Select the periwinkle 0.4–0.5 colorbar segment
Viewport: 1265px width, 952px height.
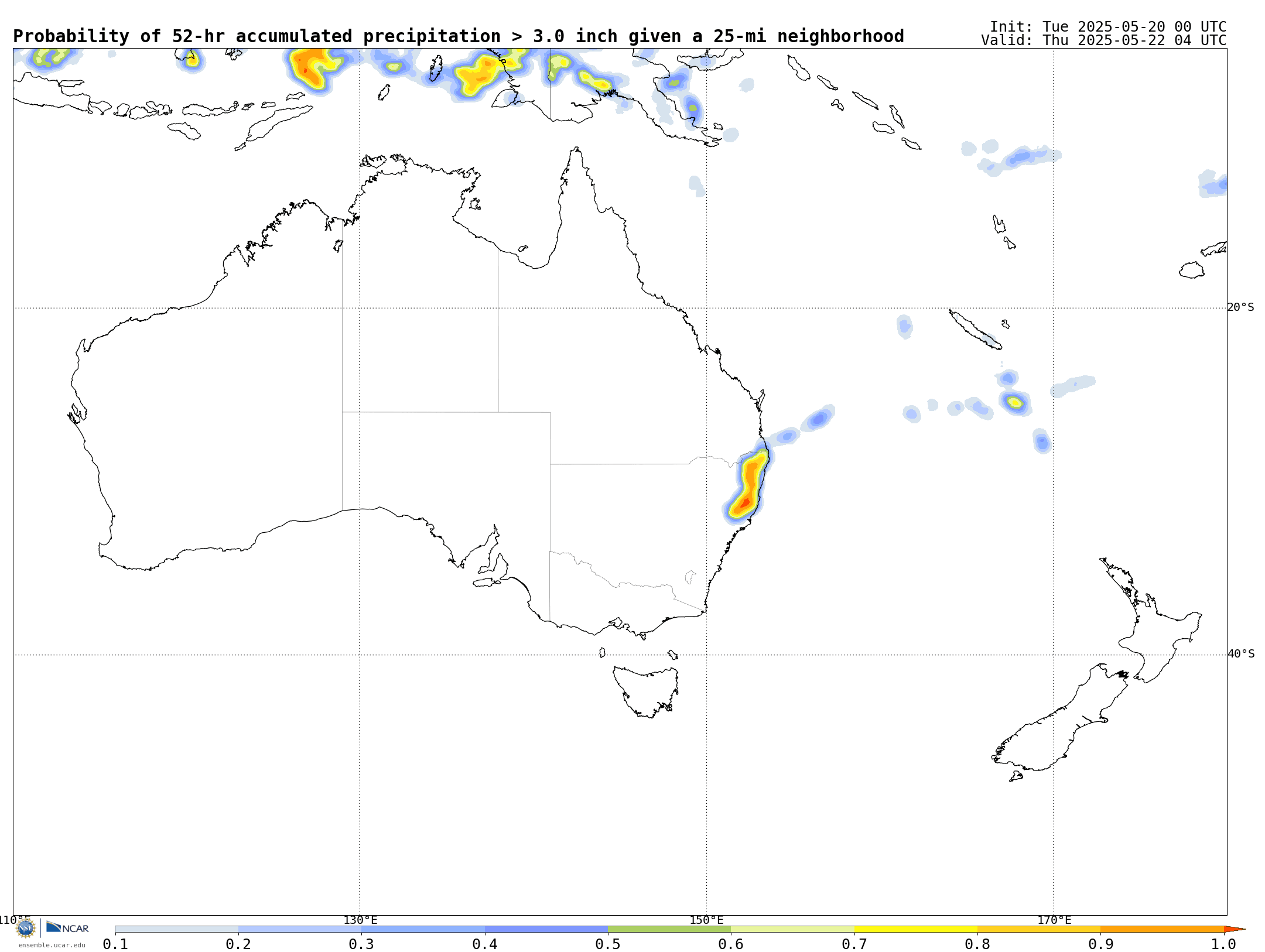click(x=546, y=929)
